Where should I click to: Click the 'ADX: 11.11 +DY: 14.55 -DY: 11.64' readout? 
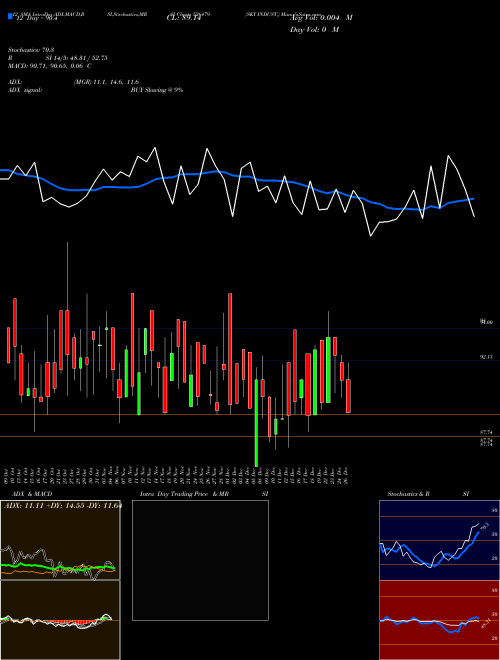62,505
